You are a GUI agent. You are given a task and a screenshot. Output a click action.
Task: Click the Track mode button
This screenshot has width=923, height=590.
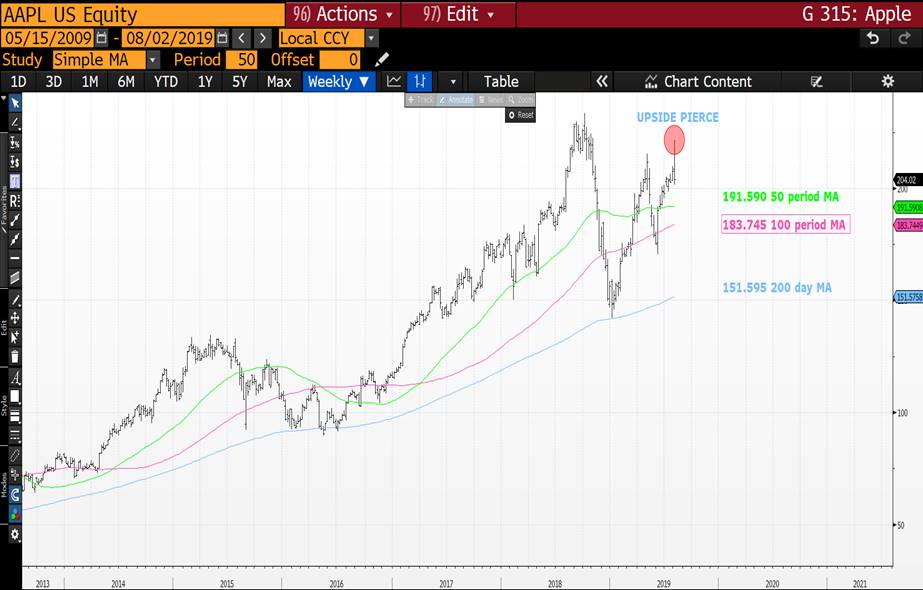(x=420, y=100)
